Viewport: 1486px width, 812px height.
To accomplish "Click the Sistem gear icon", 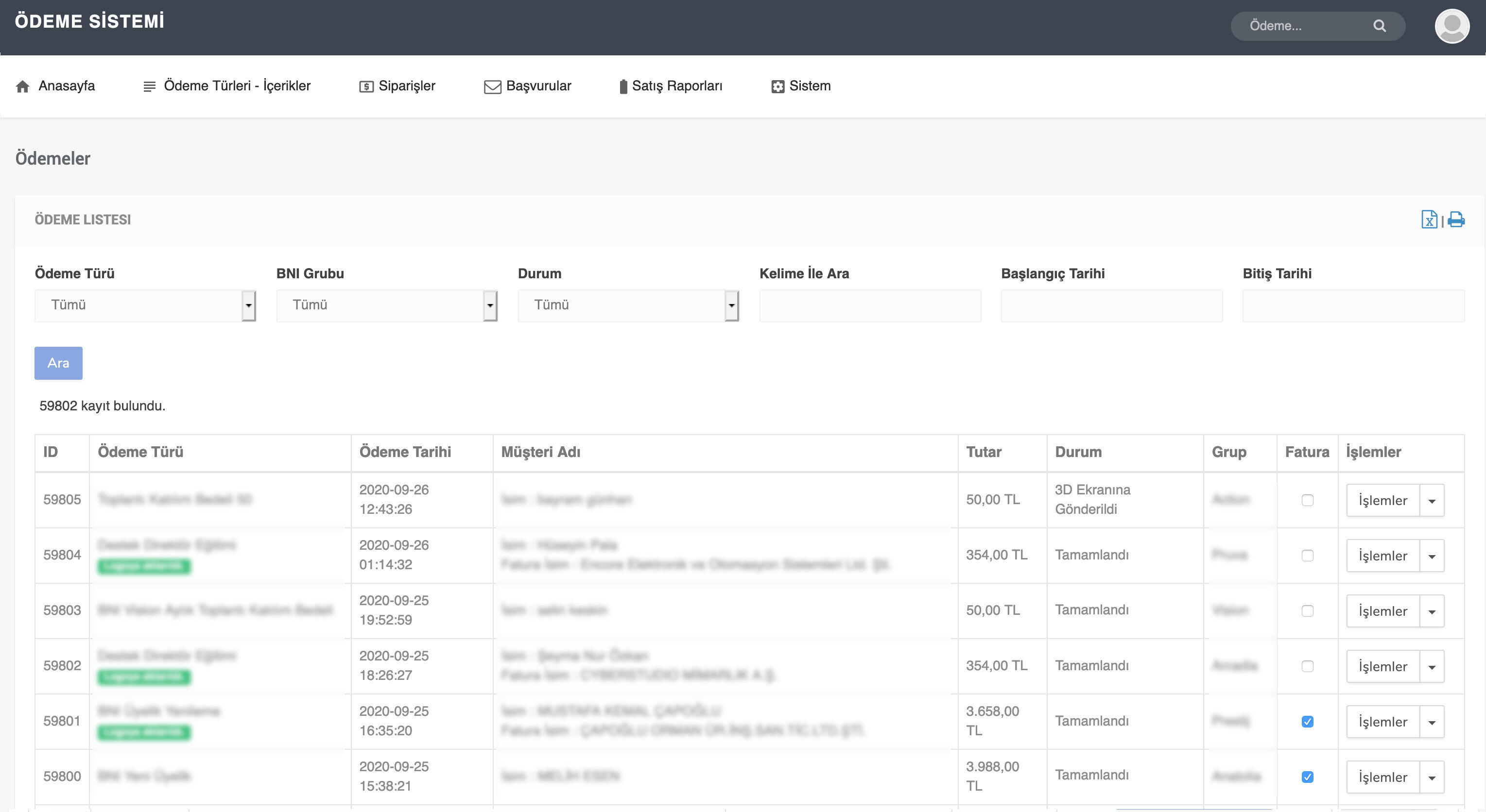I will pos(778,86).
